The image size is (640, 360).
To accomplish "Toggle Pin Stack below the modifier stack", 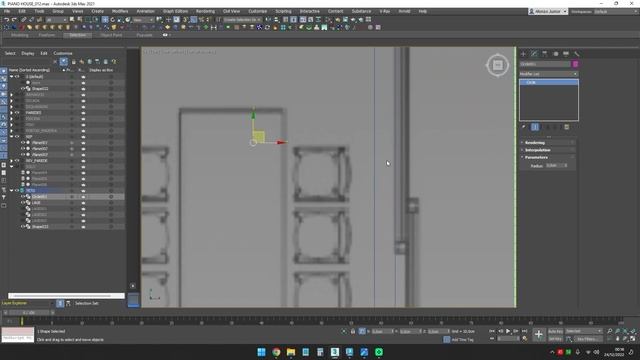I will coord(524,127).
